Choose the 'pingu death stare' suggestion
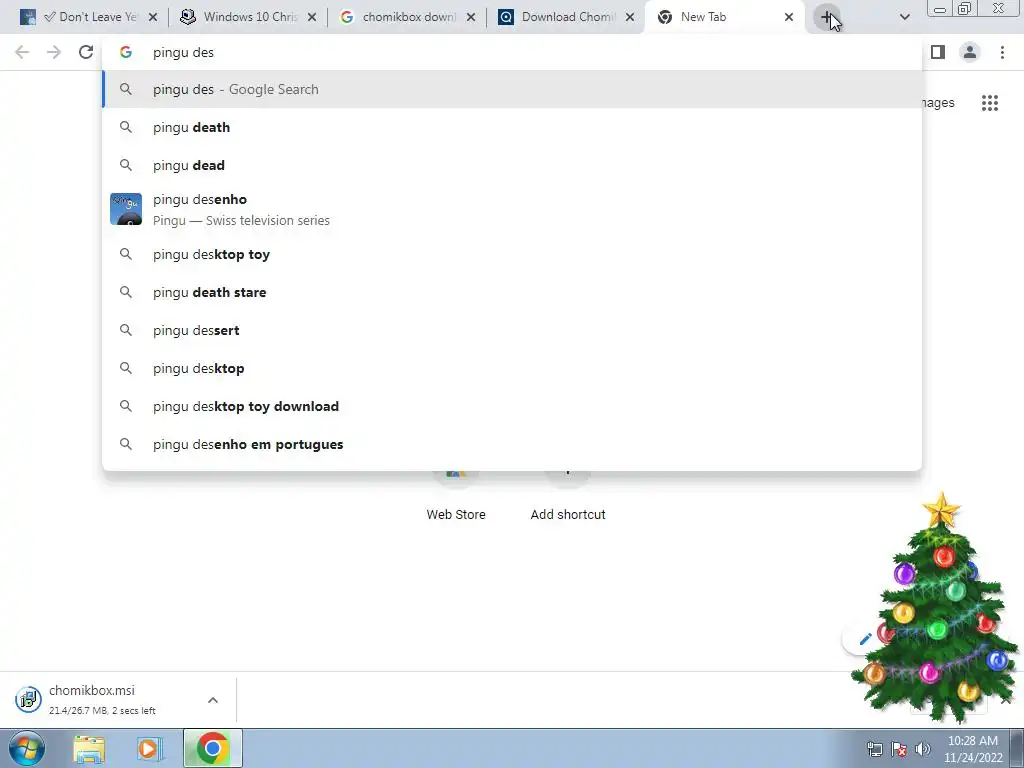Viewport: 1024px width, 768px height. pos(512,292)
